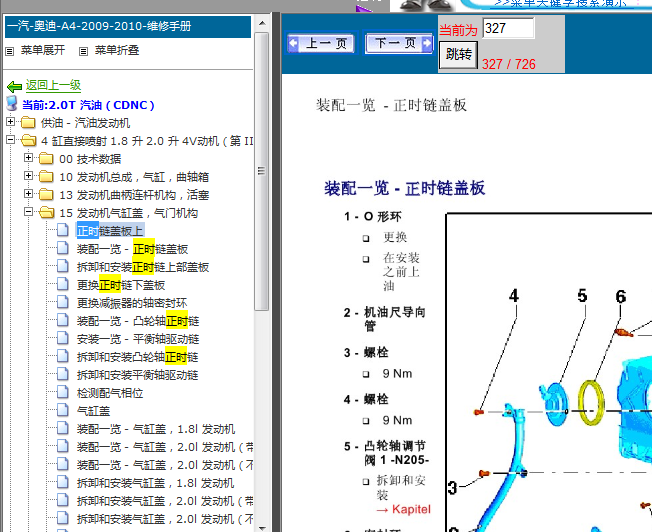Click the page icon beside 更换正时链下盖板
Viewport: 652px width, 532px height.
coord(63,284)
